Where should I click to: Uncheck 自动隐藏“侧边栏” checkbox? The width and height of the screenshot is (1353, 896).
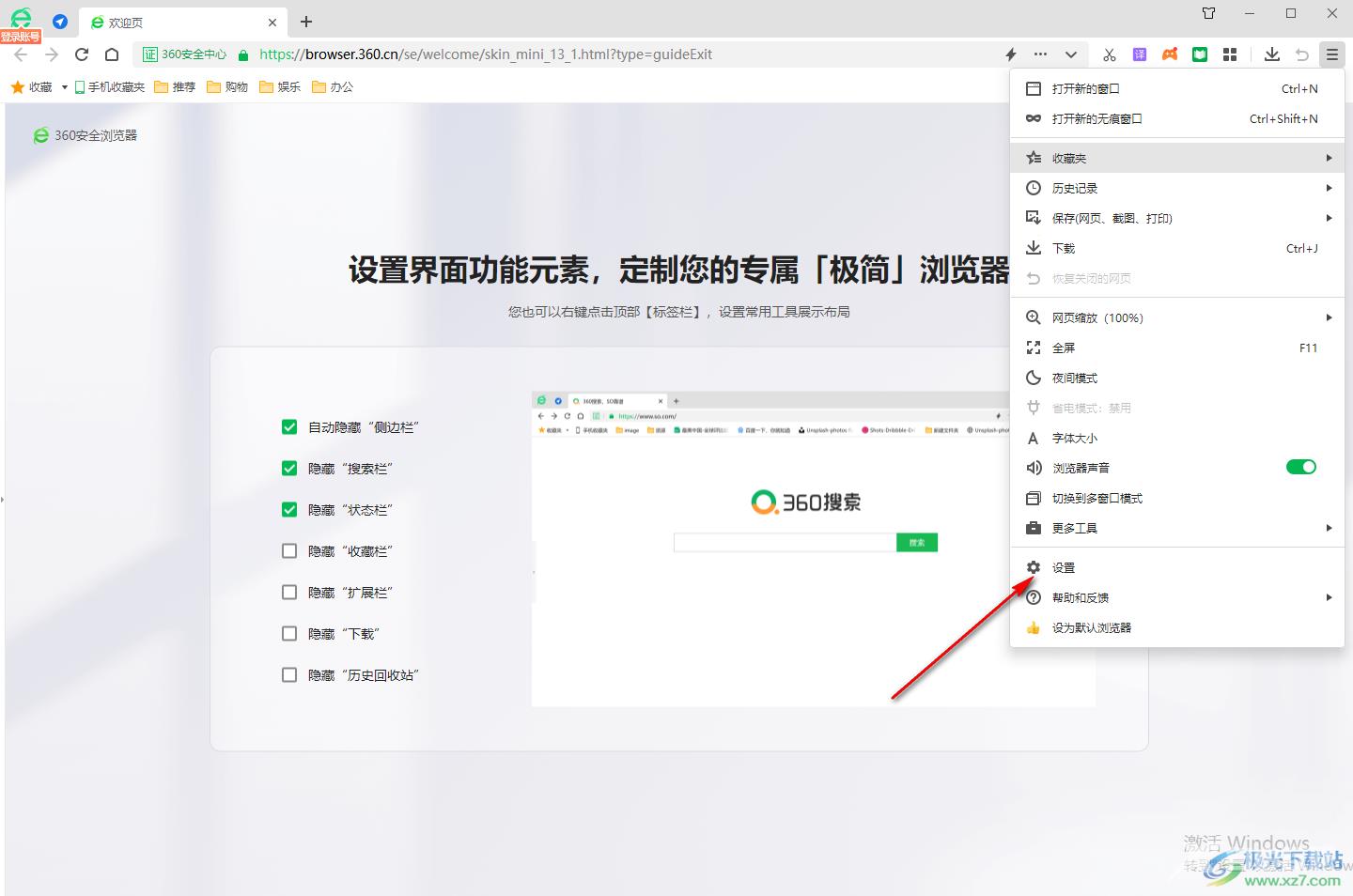coord(289,427)
